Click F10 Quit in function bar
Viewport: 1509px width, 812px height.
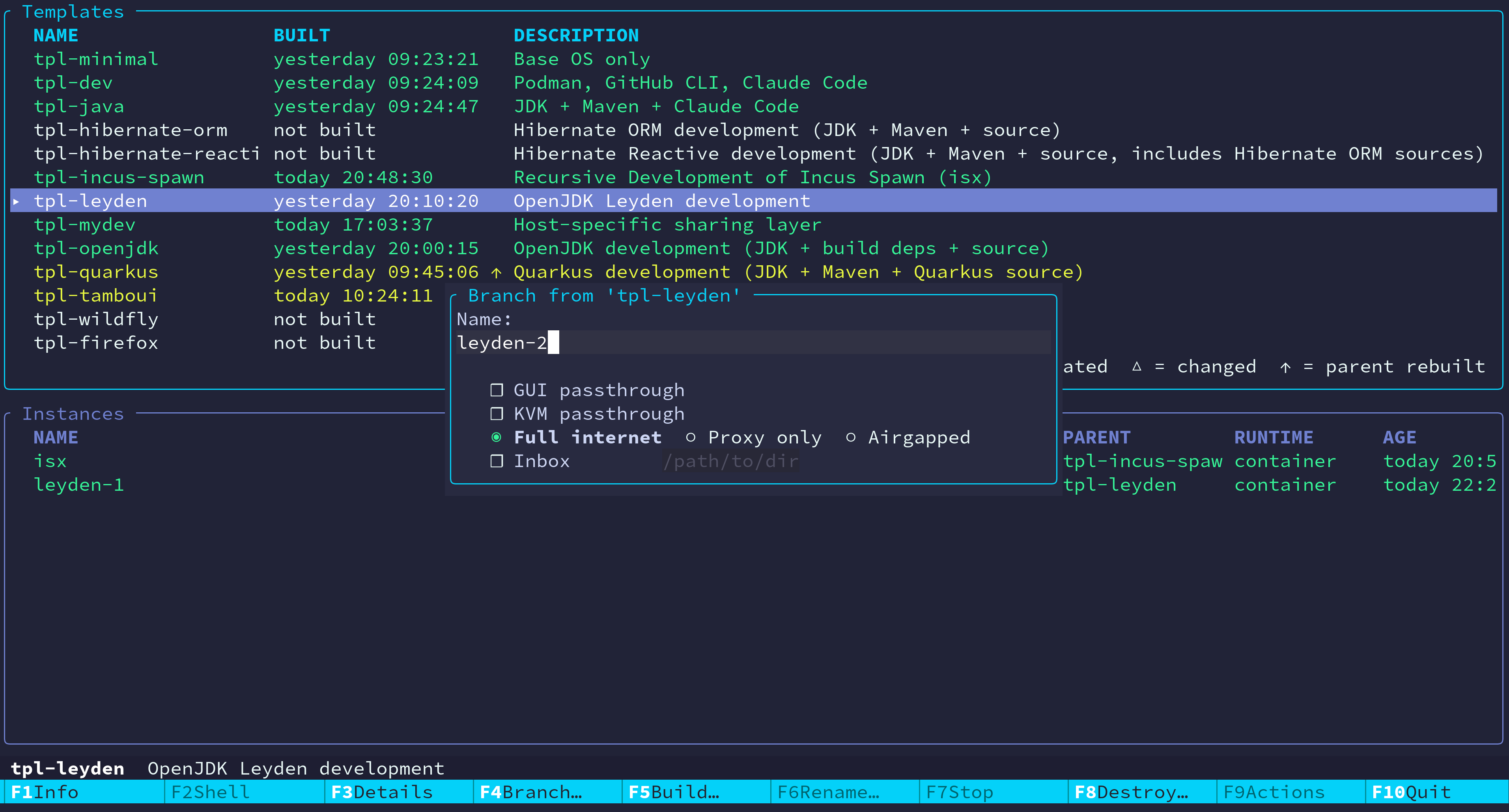[1437, 792]
